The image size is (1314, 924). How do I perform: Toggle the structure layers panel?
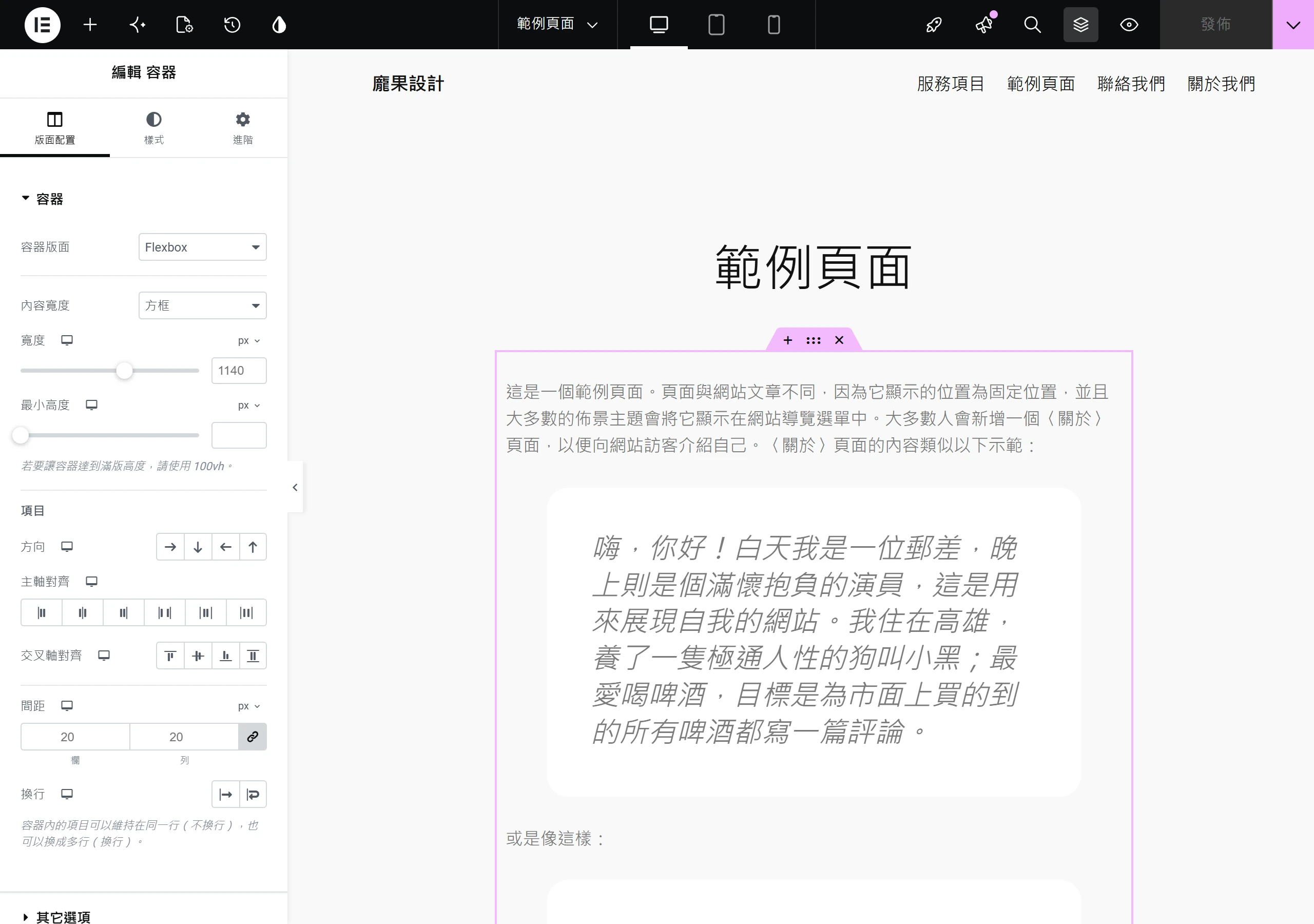[1080, 25]
